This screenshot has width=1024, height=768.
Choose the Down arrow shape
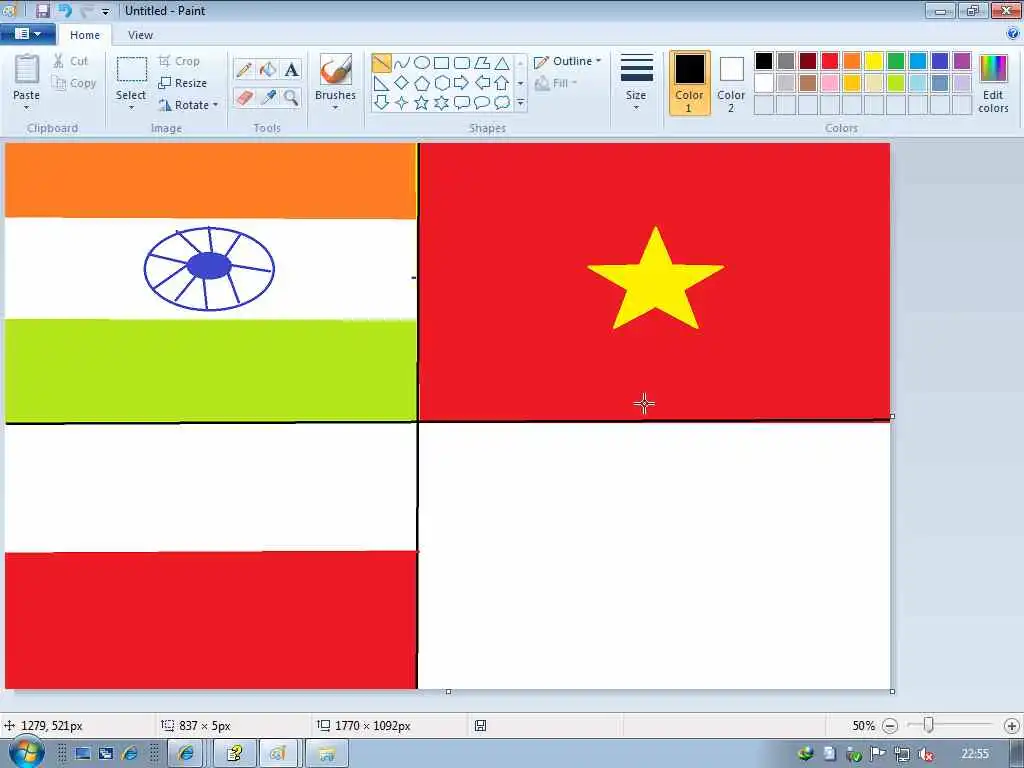point(381,103)
